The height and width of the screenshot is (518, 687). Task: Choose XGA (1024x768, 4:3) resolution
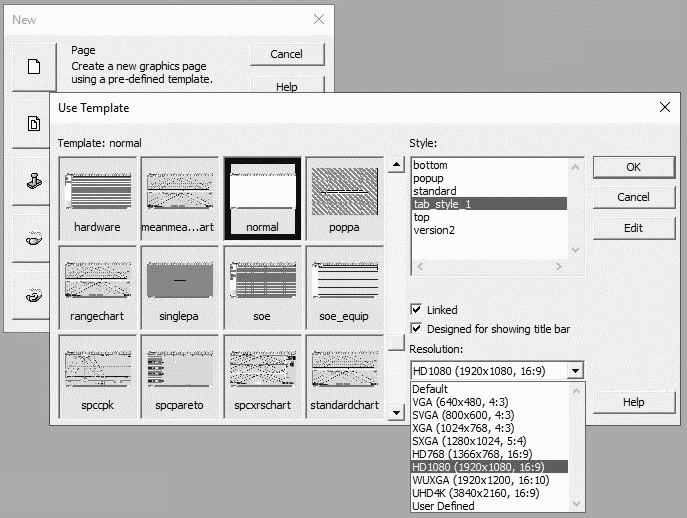(489, 428)
